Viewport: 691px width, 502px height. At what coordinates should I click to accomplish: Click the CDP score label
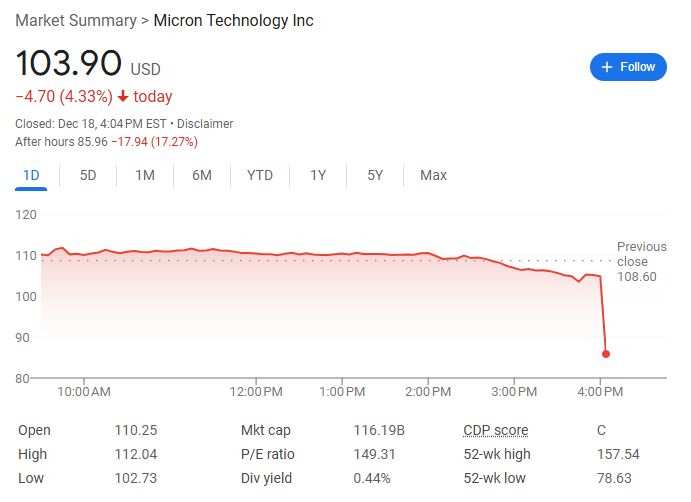(x=495, y=430)
